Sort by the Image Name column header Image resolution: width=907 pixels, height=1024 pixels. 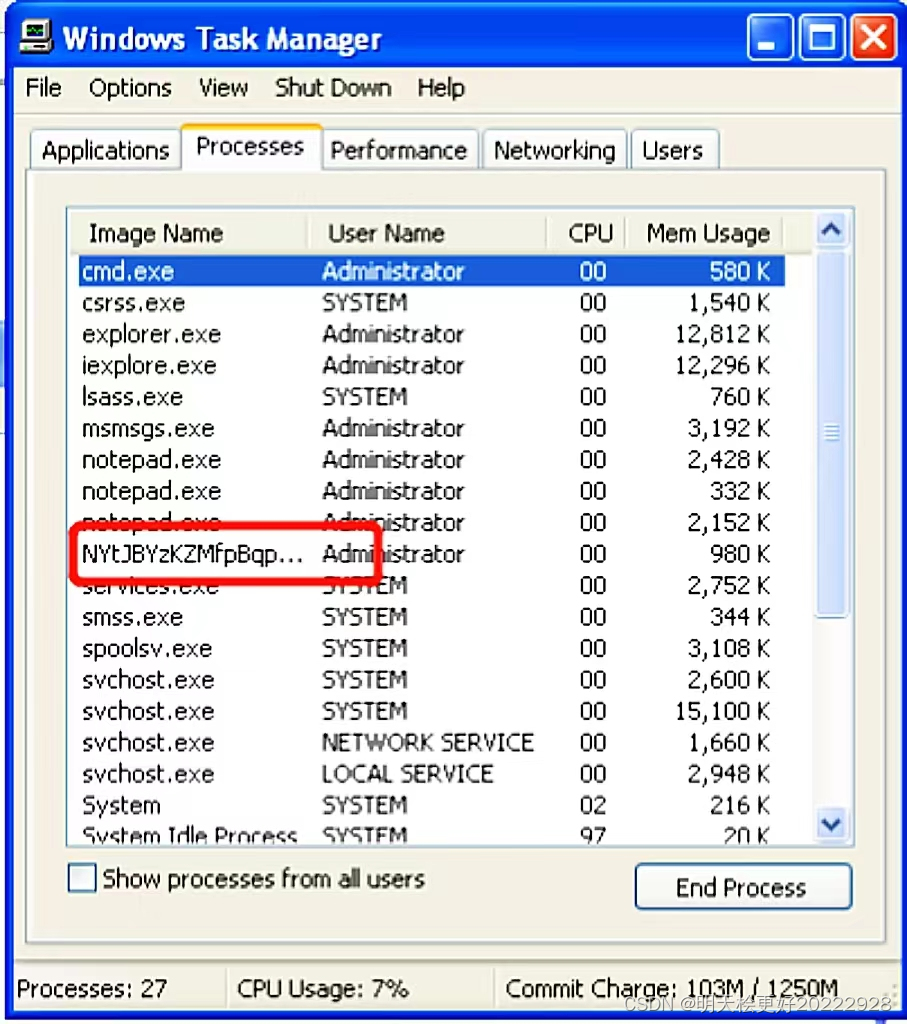coord(188,232)
